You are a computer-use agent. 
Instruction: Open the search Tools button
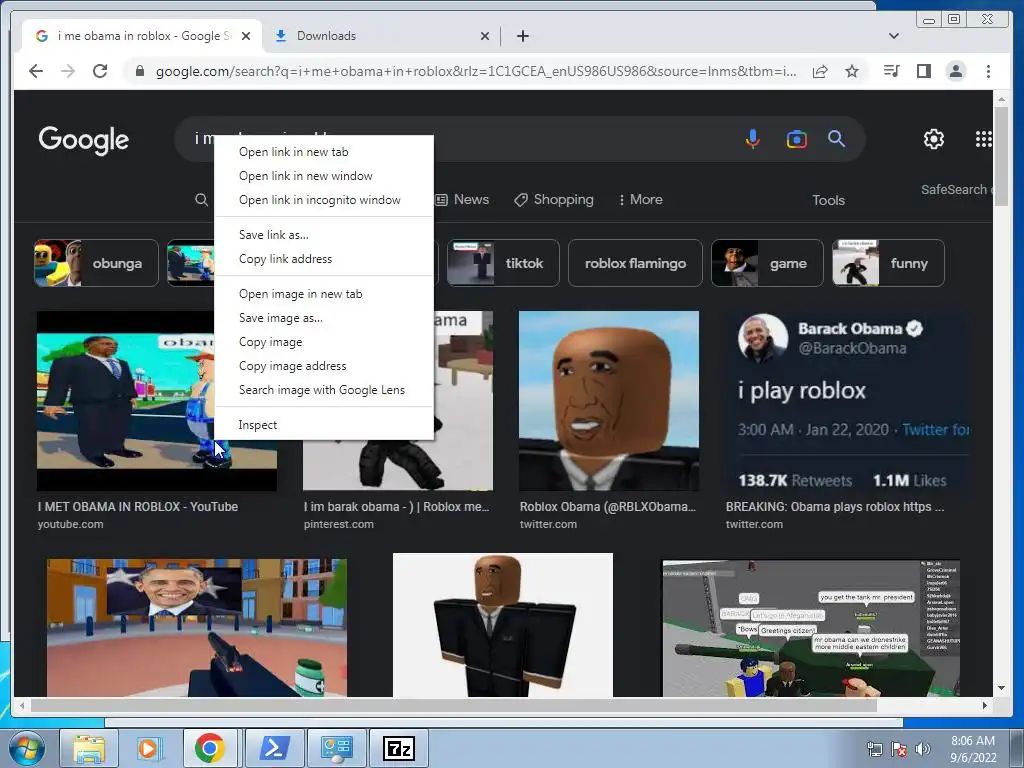[x=828, y=200]
